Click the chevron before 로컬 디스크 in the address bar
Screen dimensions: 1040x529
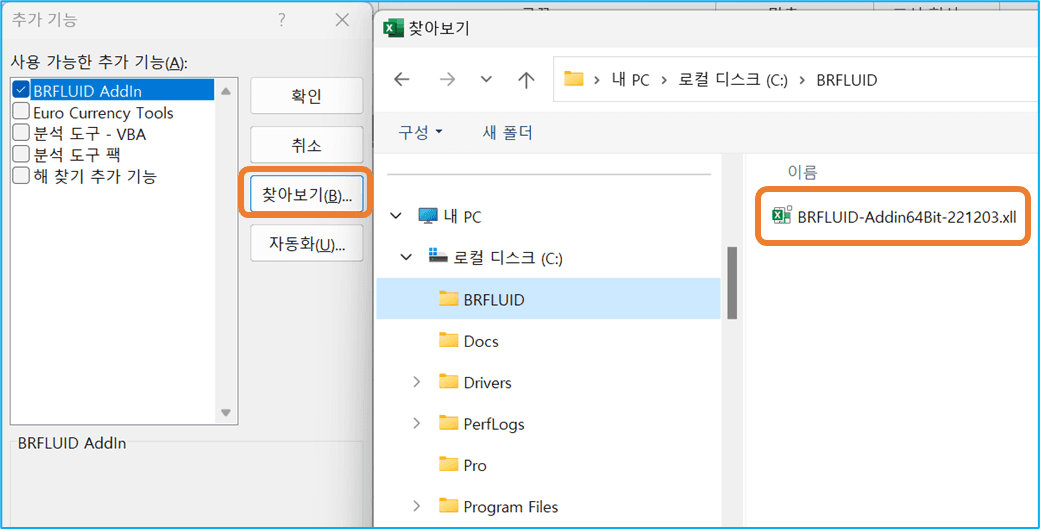pyautogui.click(x=665, y=81)
